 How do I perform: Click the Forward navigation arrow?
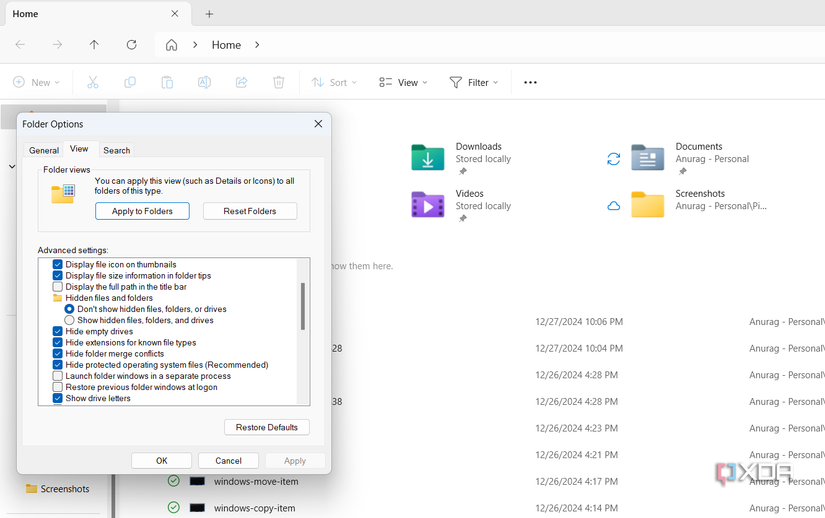coord(57,45)
